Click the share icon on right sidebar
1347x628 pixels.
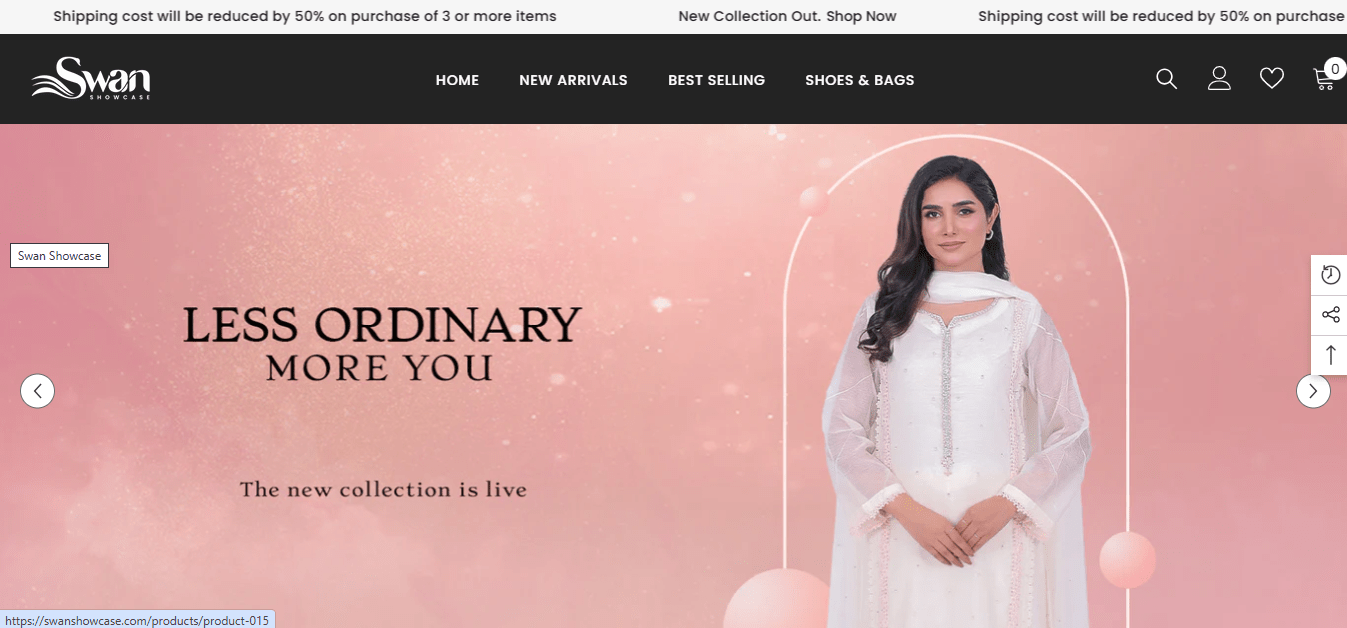click(x=1330, y=315)
